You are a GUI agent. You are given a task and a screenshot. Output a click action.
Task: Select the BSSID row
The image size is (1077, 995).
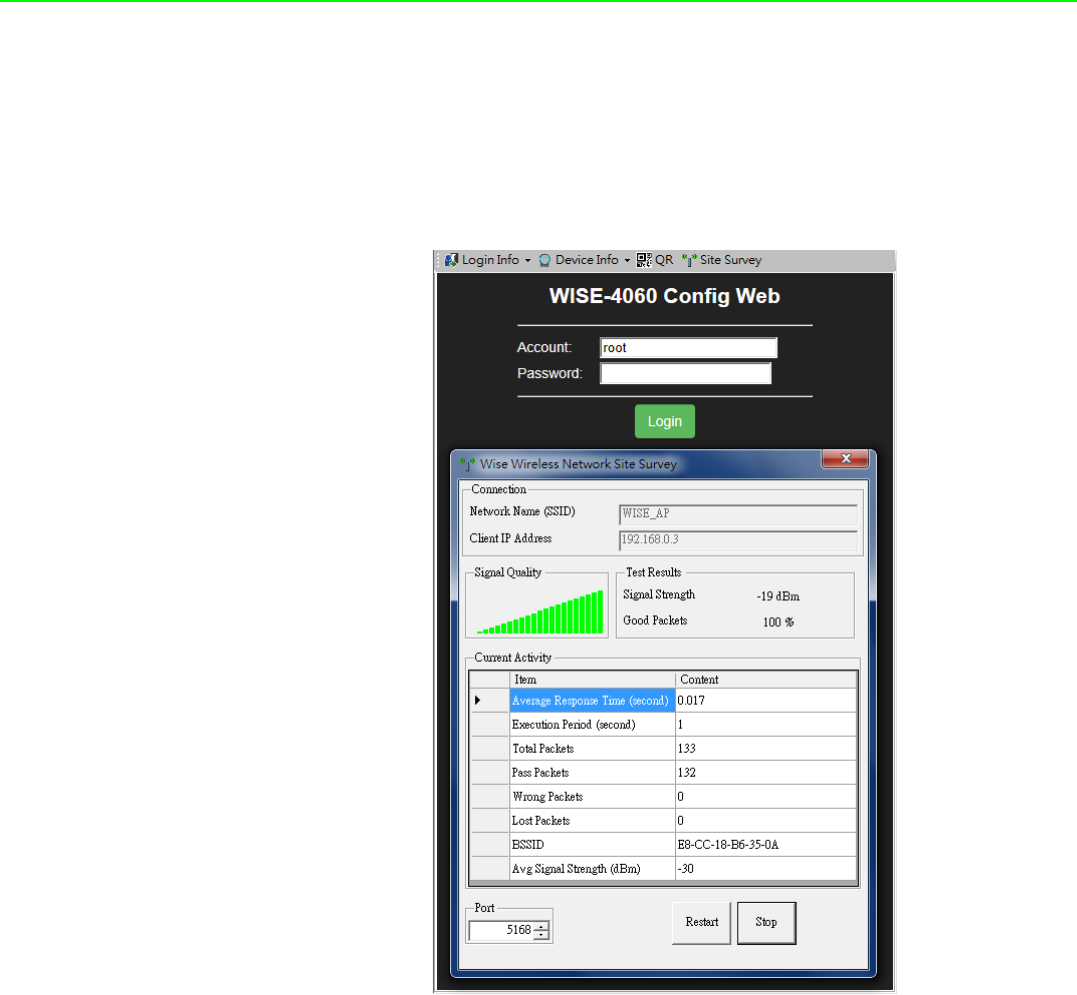[x=664, y=845]
